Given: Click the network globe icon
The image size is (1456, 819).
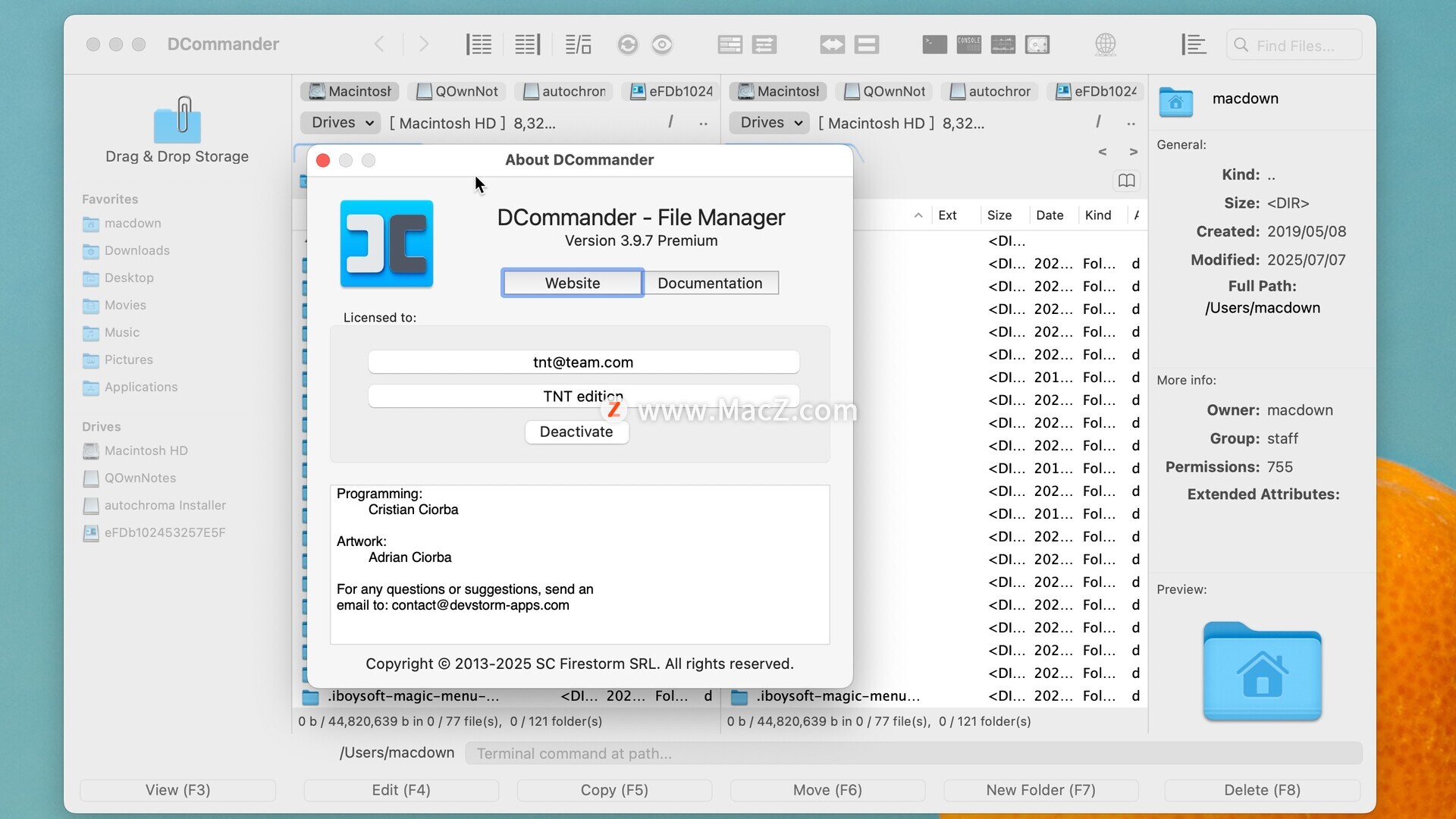Looking at the screenshot, I should coord(1105,45).
